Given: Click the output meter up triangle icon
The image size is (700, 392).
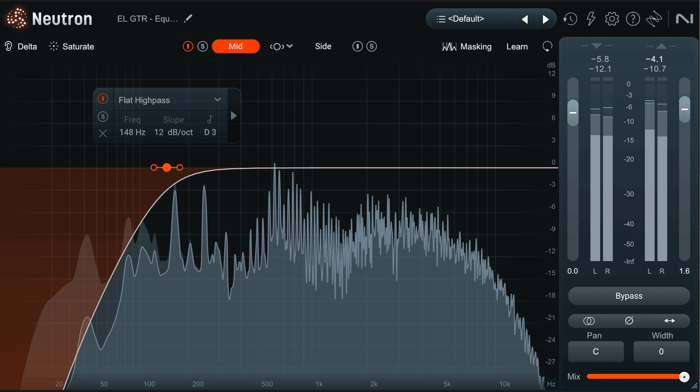Looking at the screenshot, I should tap(661, 46).
